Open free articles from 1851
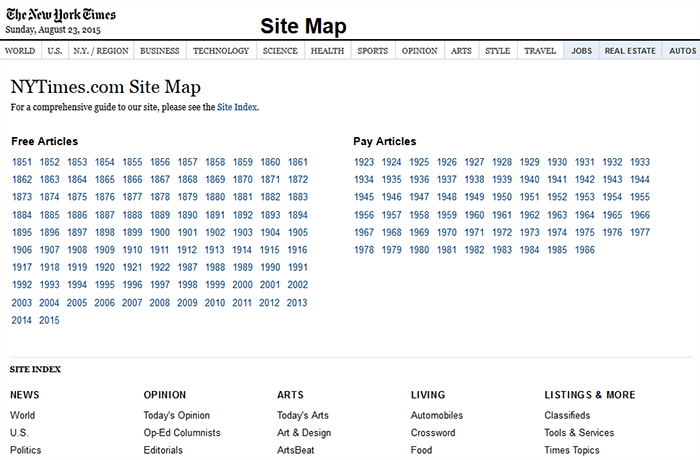700x460 pixels. tap(22, 162)
